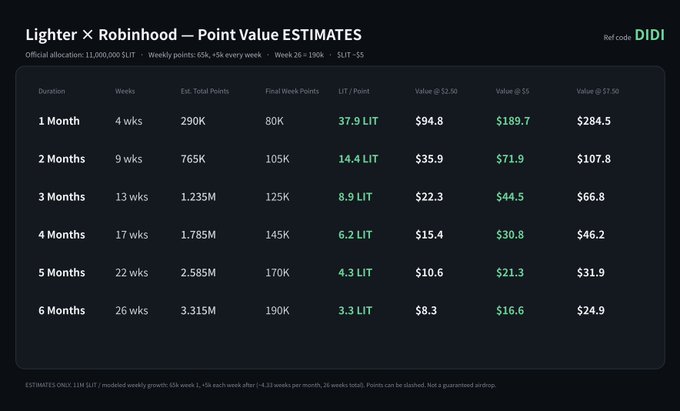The image size is (680, 411).
Task: Select the 5 Months row label
Action: click(62, 273)
